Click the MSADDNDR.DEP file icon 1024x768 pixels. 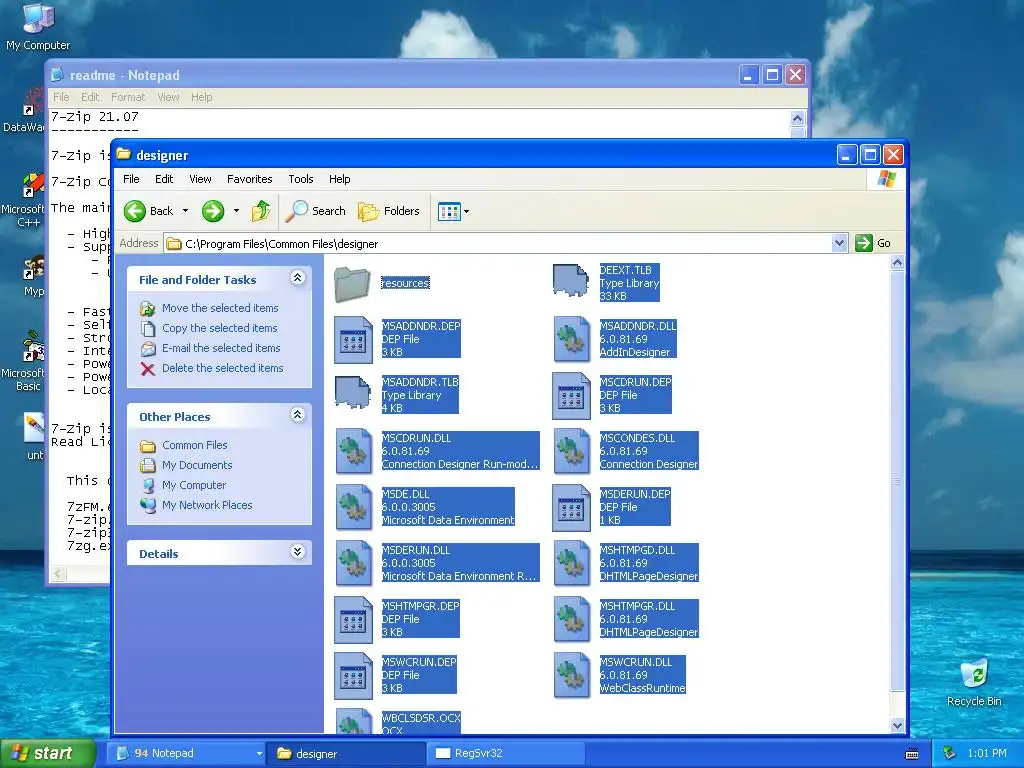(x=353, y=340)
